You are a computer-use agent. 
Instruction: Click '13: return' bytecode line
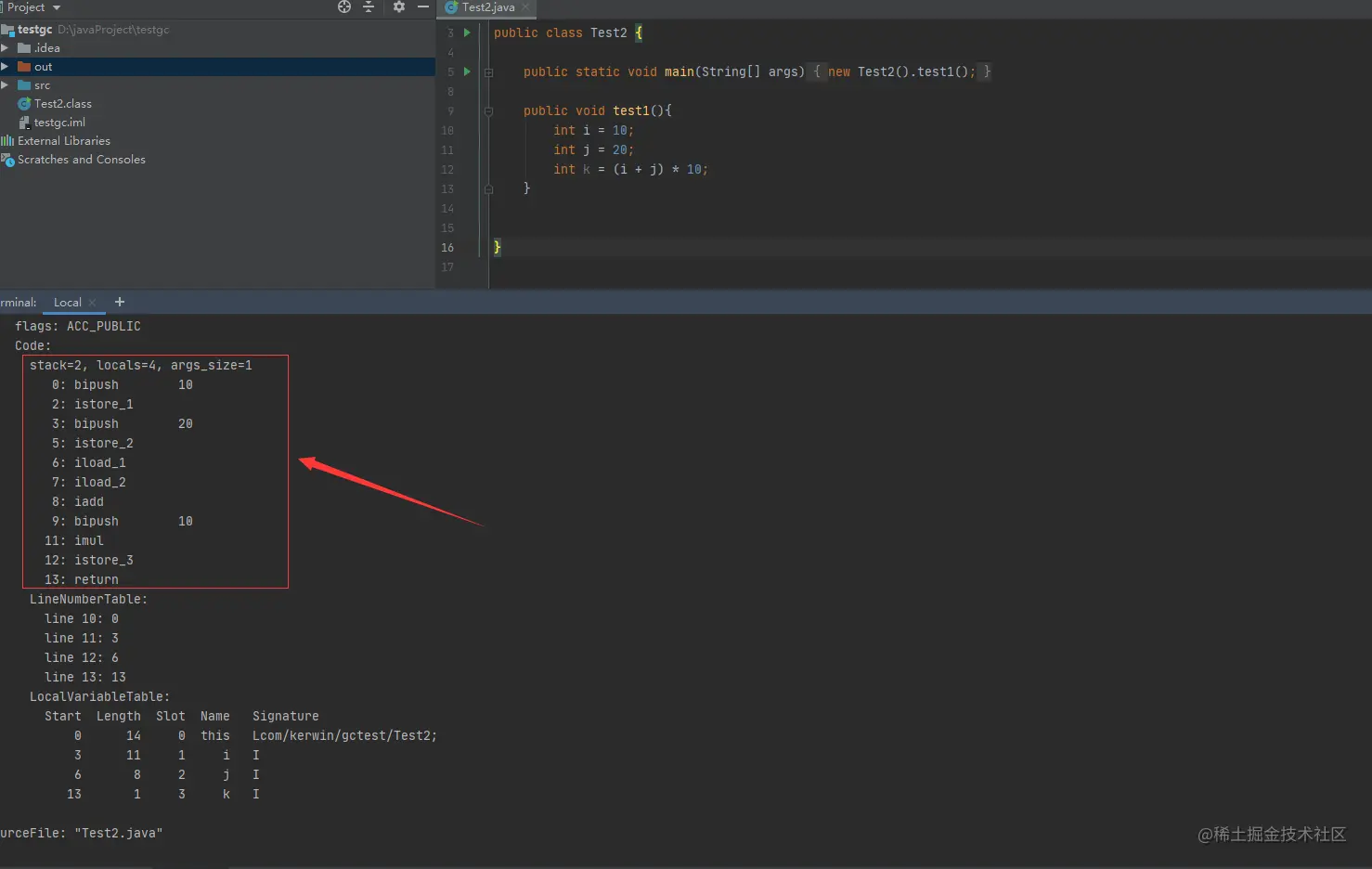pos(82,580)
